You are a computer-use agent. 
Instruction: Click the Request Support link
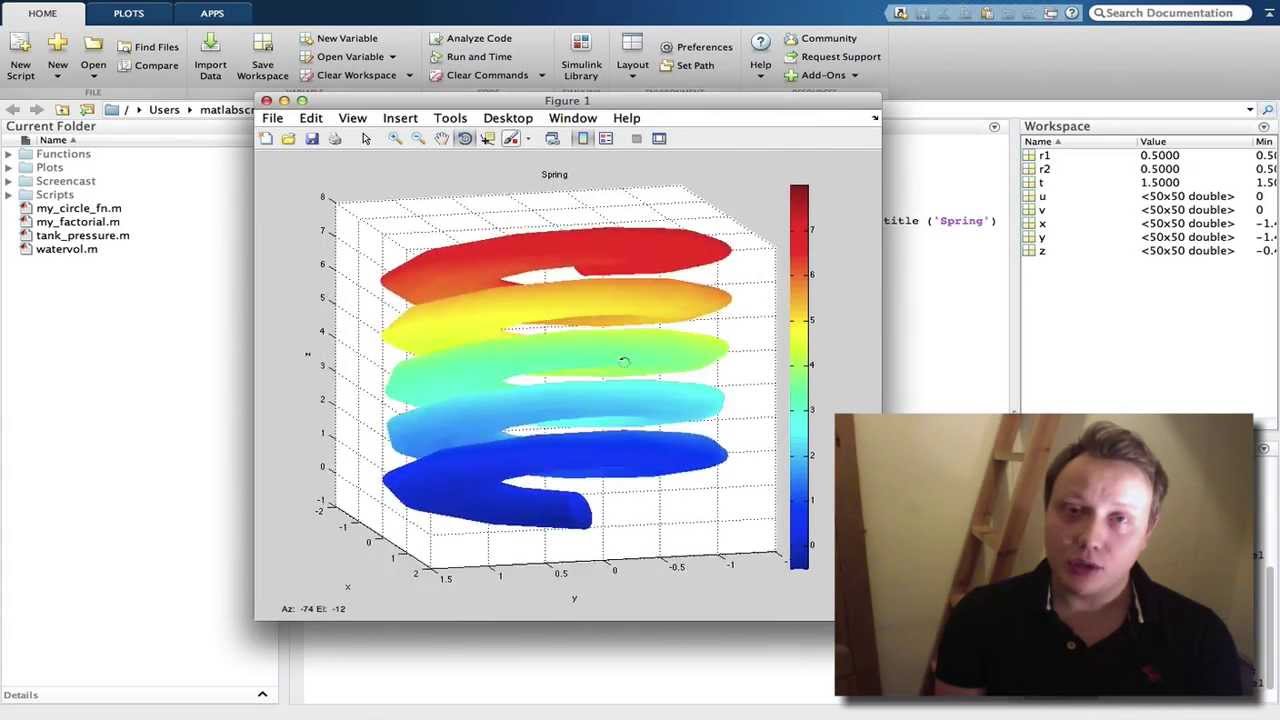pyautogui.click(x=832, y=57)
